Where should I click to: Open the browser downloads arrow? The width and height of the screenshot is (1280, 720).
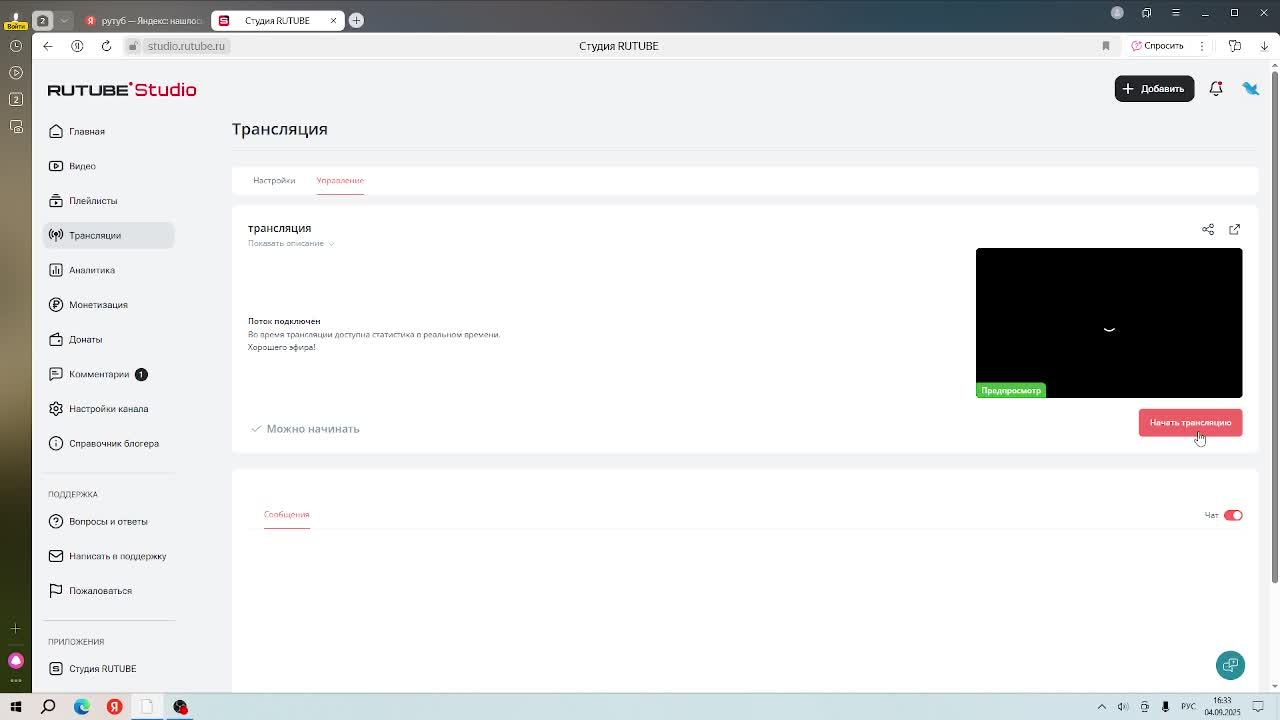[1263, 46]
